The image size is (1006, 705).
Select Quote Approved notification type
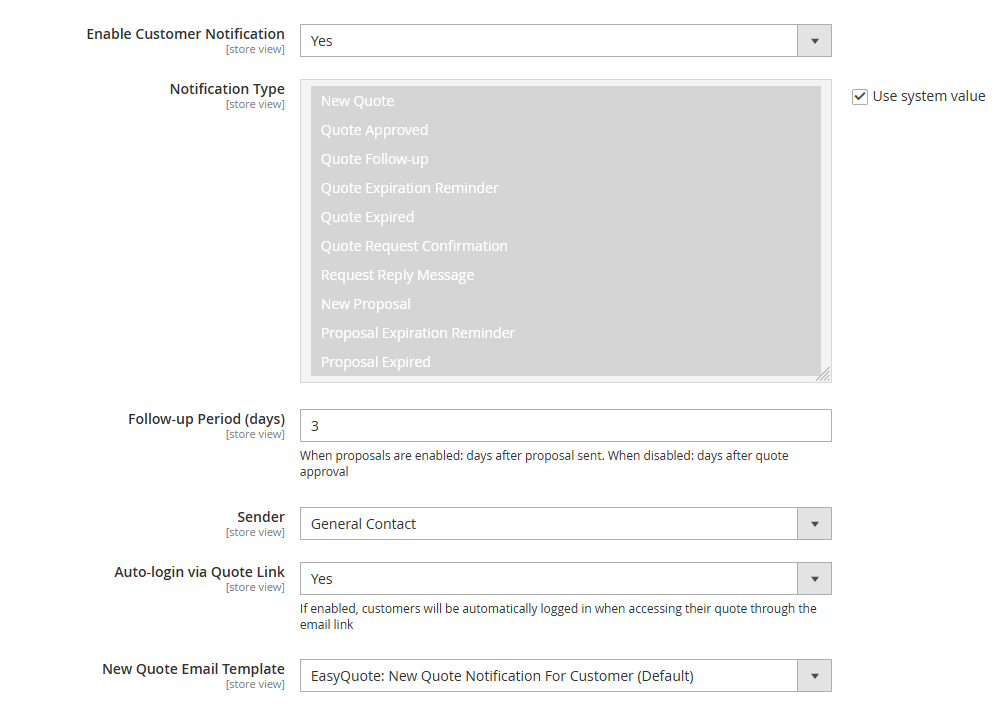click(374, 129)
